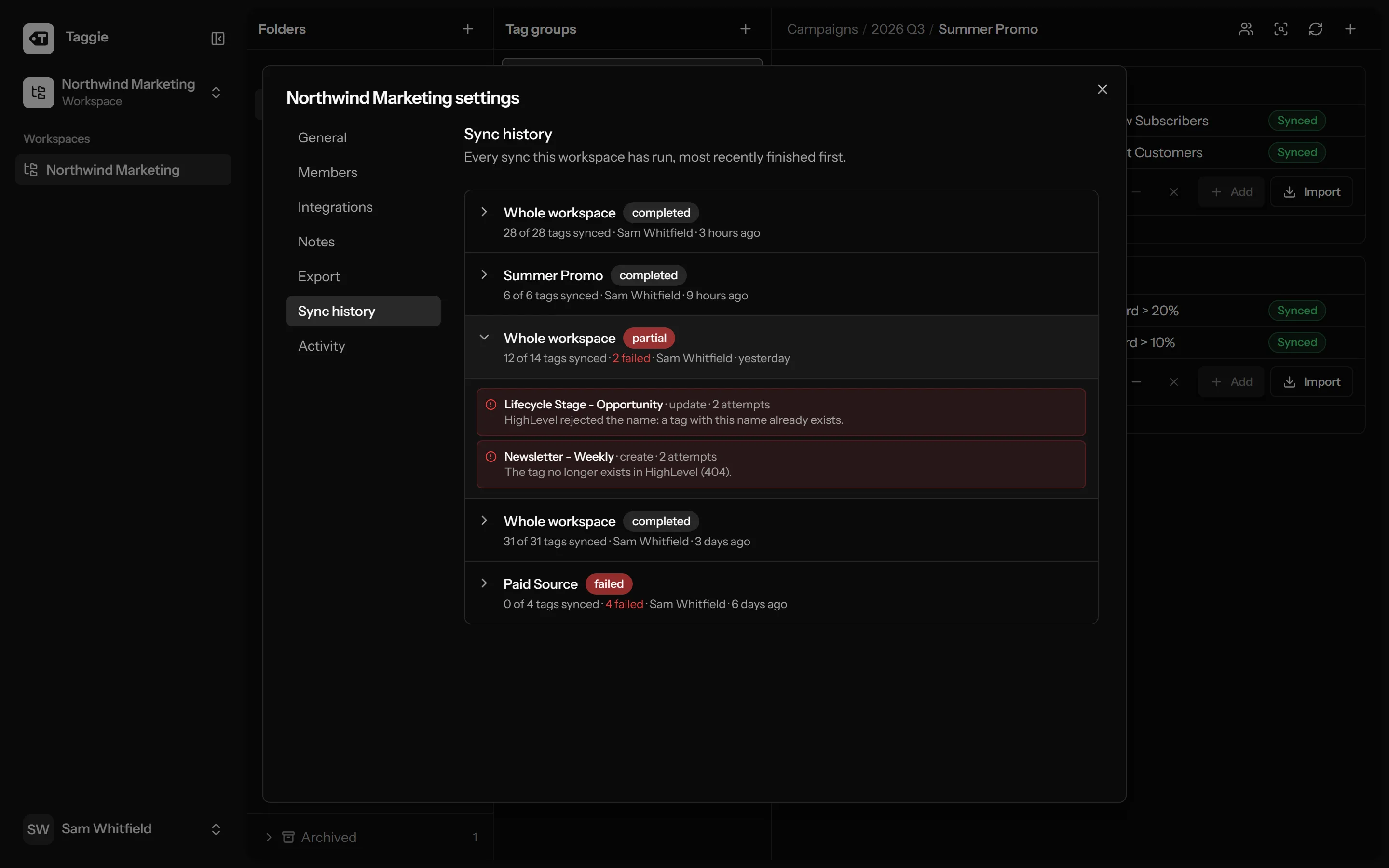Click the scan focus icon in header

(1281, 29)
